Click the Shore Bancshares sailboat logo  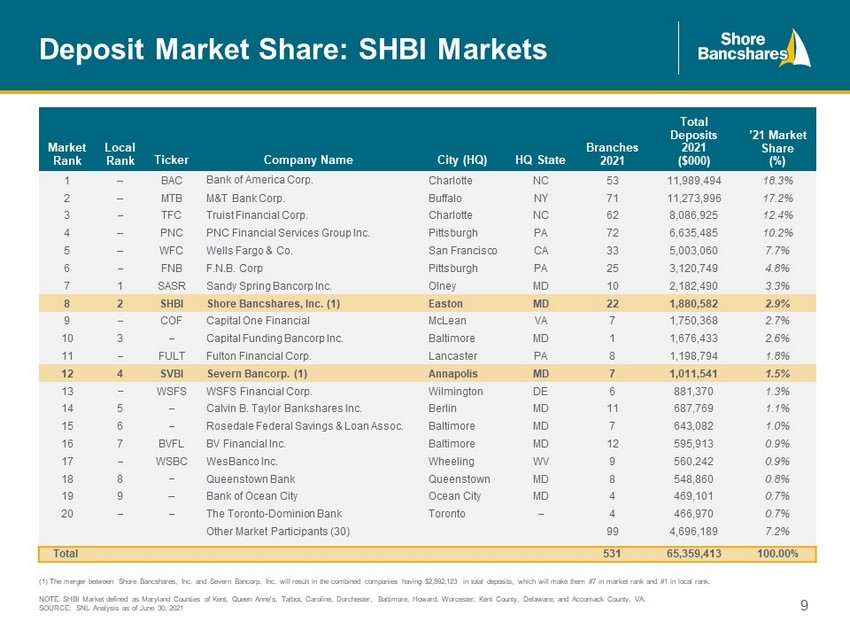coord(754,48)
